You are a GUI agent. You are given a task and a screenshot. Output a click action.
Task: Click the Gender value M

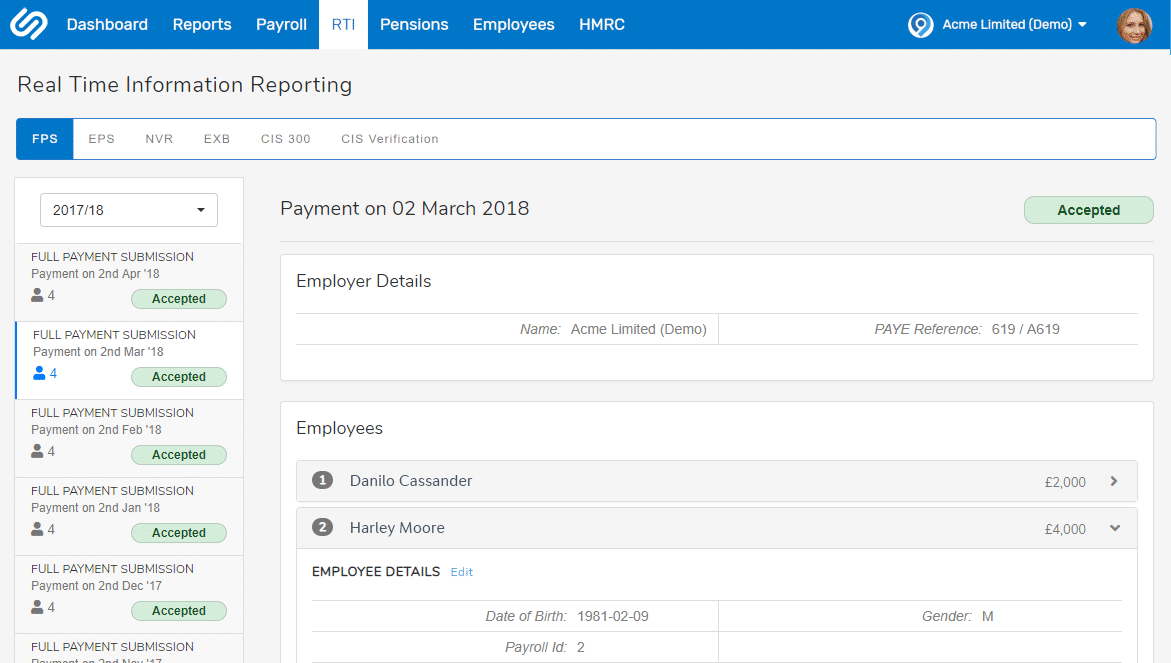(987, 616)
